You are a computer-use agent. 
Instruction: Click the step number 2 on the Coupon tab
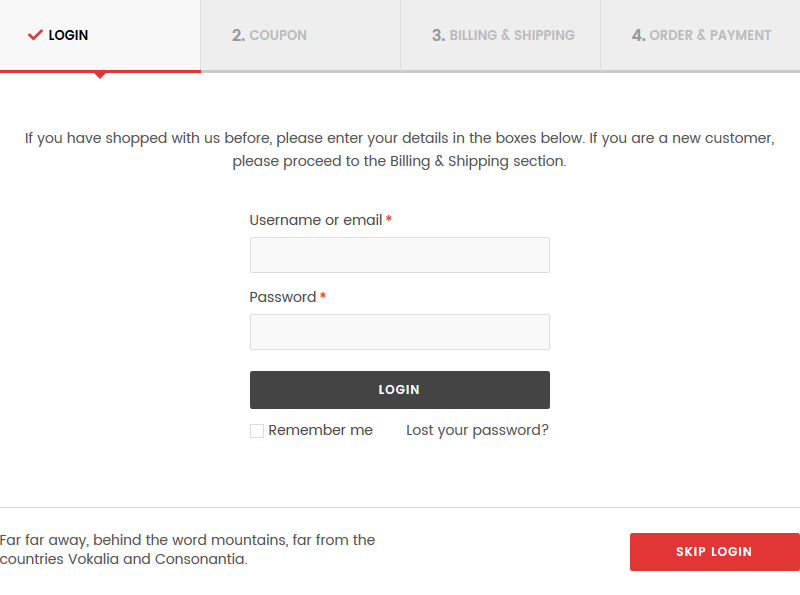click(238, 35)
